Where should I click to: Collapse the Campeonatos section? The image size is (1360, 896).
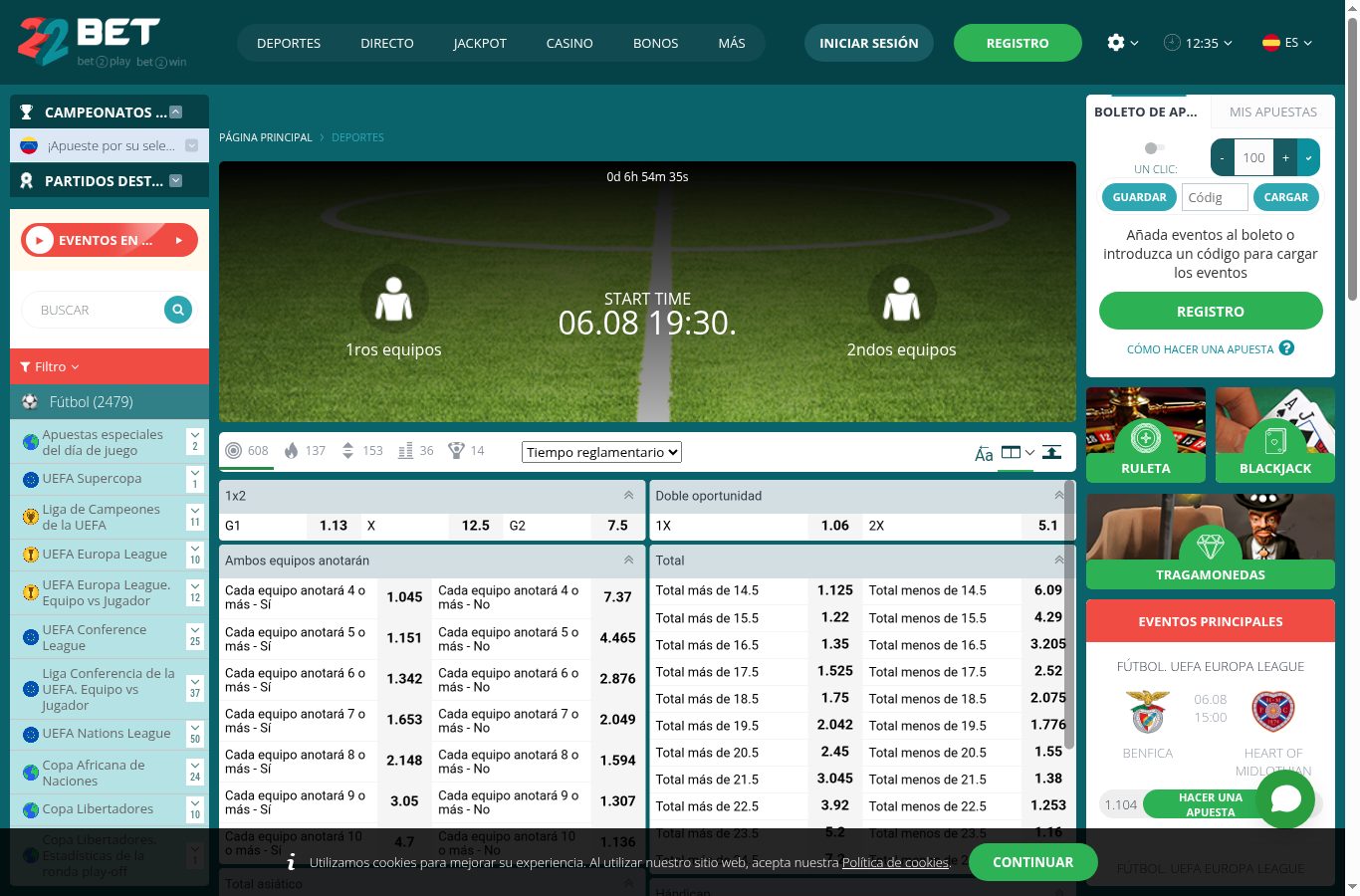[176, 112]
